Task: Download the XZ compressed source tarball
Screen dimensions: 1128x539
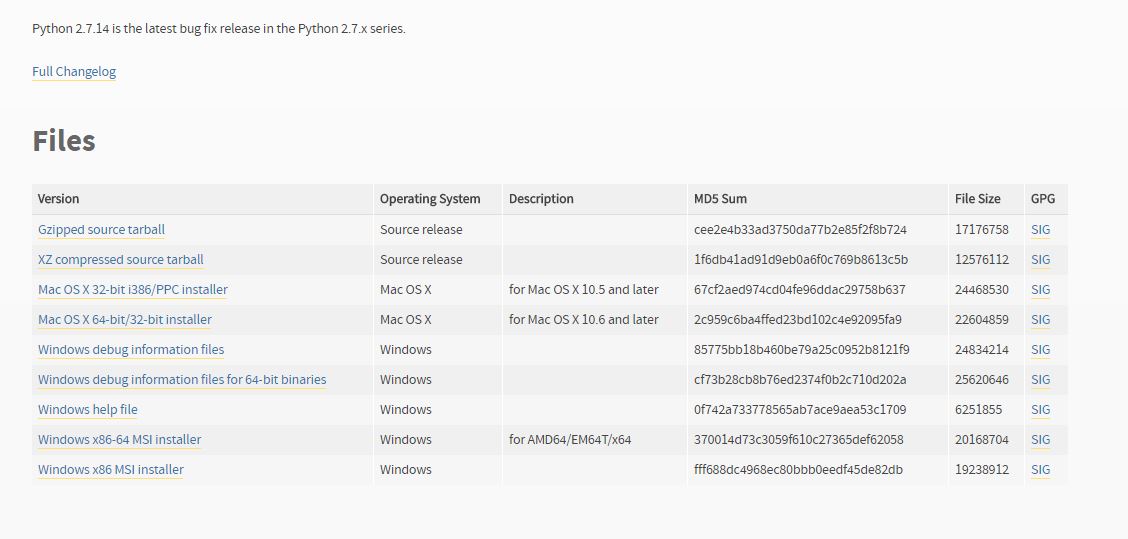Action: pyautogui.click(x=121, y=260)
